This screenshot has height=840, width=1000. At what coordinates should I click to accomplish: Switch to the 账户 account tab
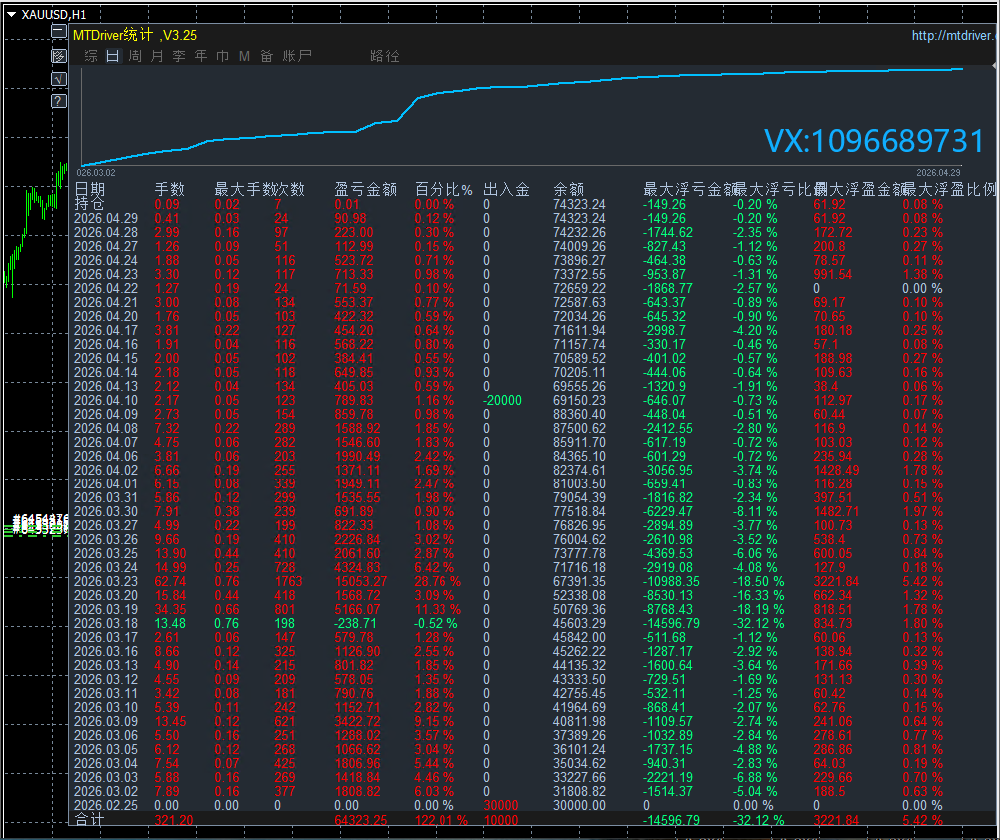(x=297, y=56)
